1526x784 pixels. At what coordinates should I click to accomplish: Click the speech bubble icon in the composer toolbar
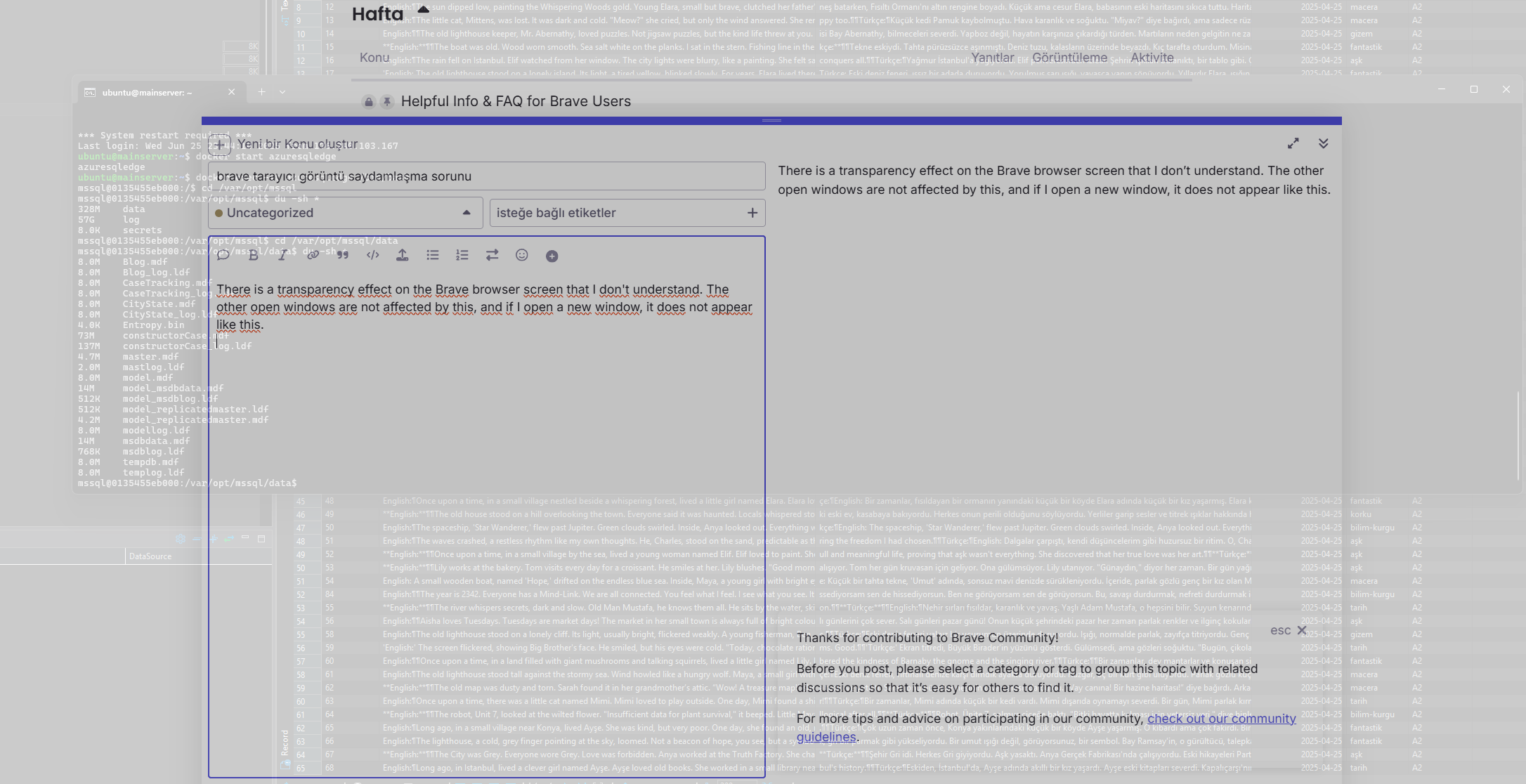pos(223,256)
